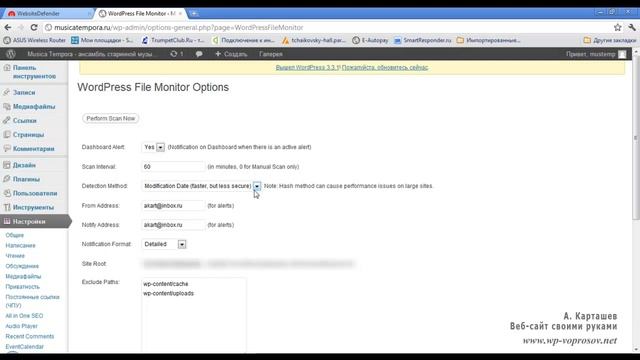The image size is (640, 360).
Task: Click the browser Forward arrow
Action: point(21,27)
